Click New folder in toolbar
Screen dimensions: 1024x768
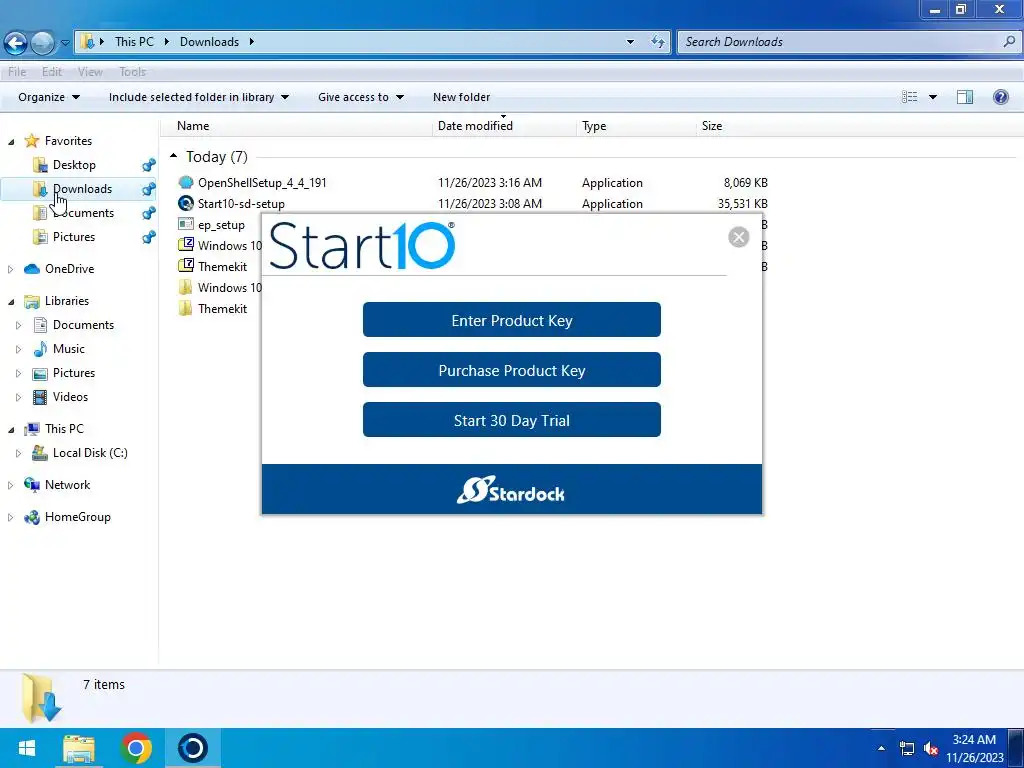461,97
